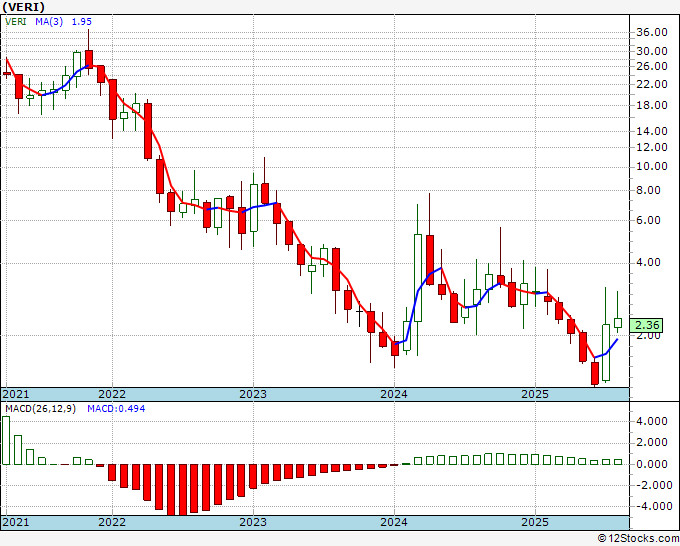Click the 18.00 price axis label

[x=652, y=105]
